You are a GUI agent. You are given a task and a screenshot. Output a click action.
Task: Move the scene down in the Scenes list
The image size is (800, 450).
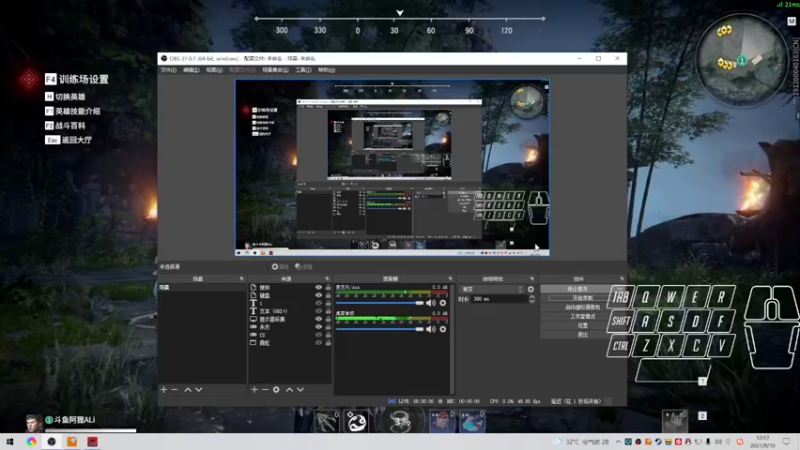pos(199,389)
